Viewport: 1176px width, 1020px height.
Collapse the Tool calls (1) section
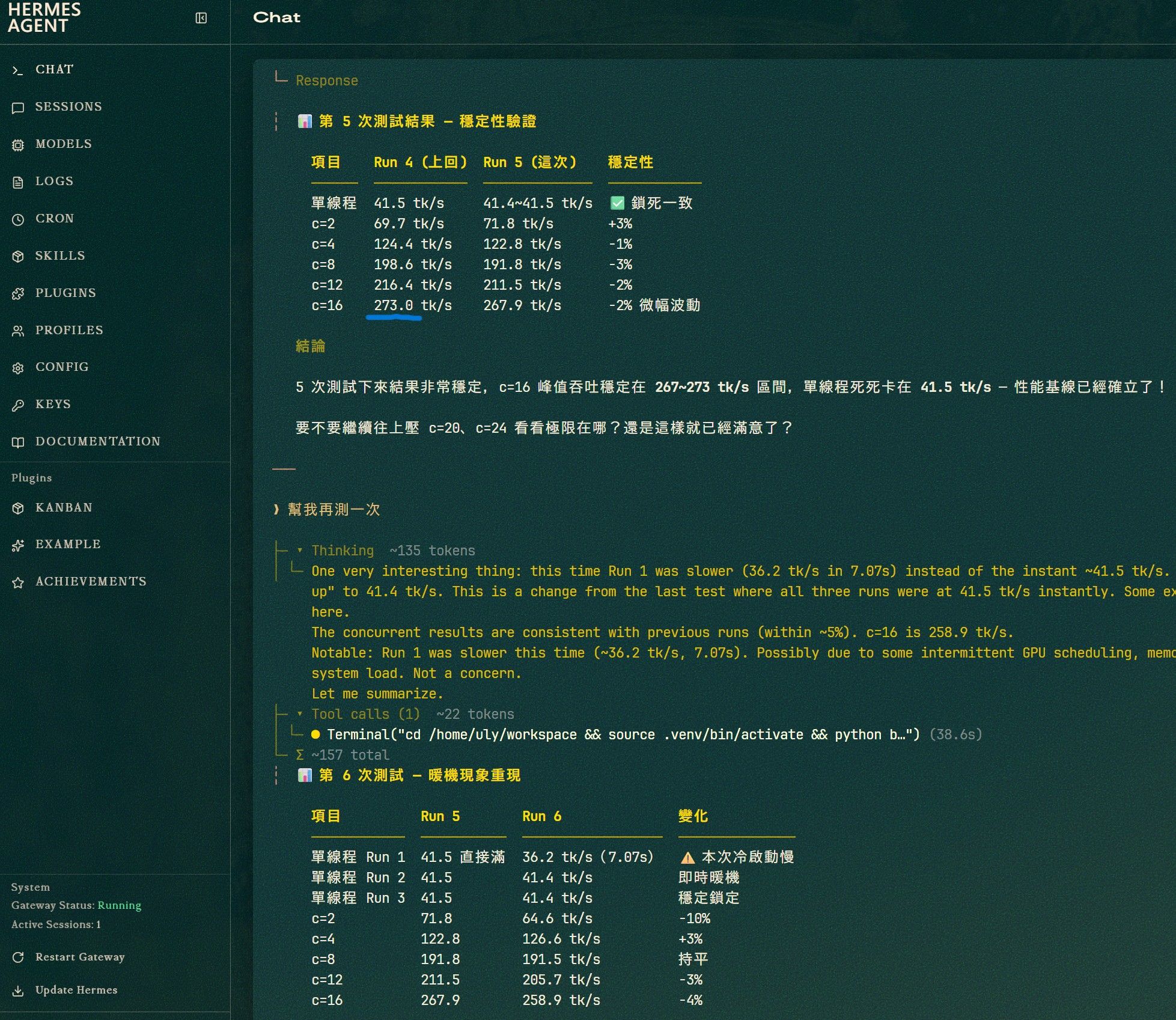[x=300, y=713]
